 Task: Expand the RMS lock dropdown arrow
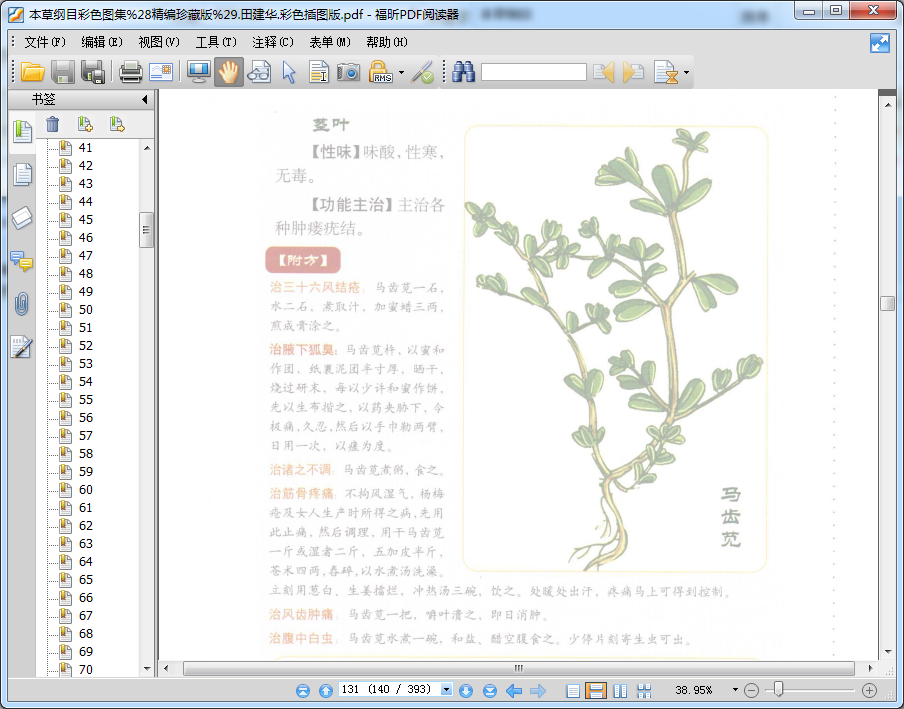pos(401,72)
